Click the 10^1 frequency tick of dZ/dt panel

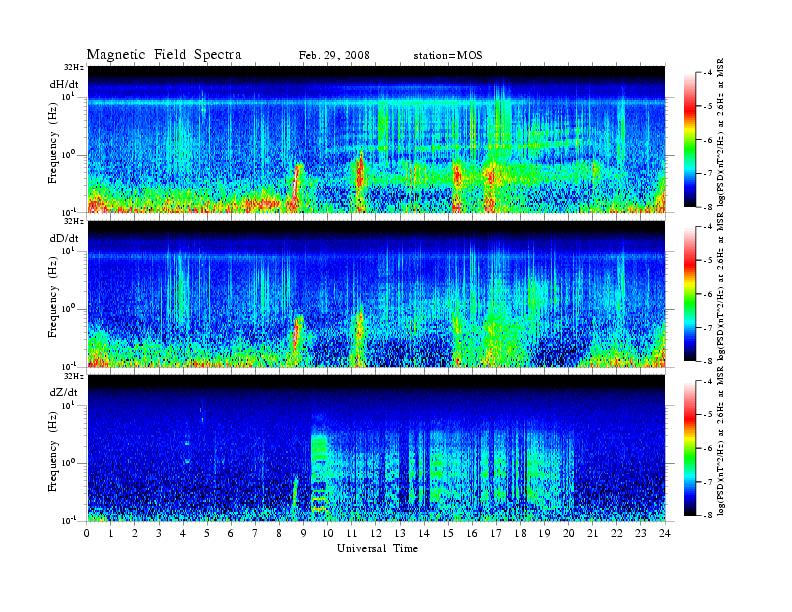[x=68, y=405]
